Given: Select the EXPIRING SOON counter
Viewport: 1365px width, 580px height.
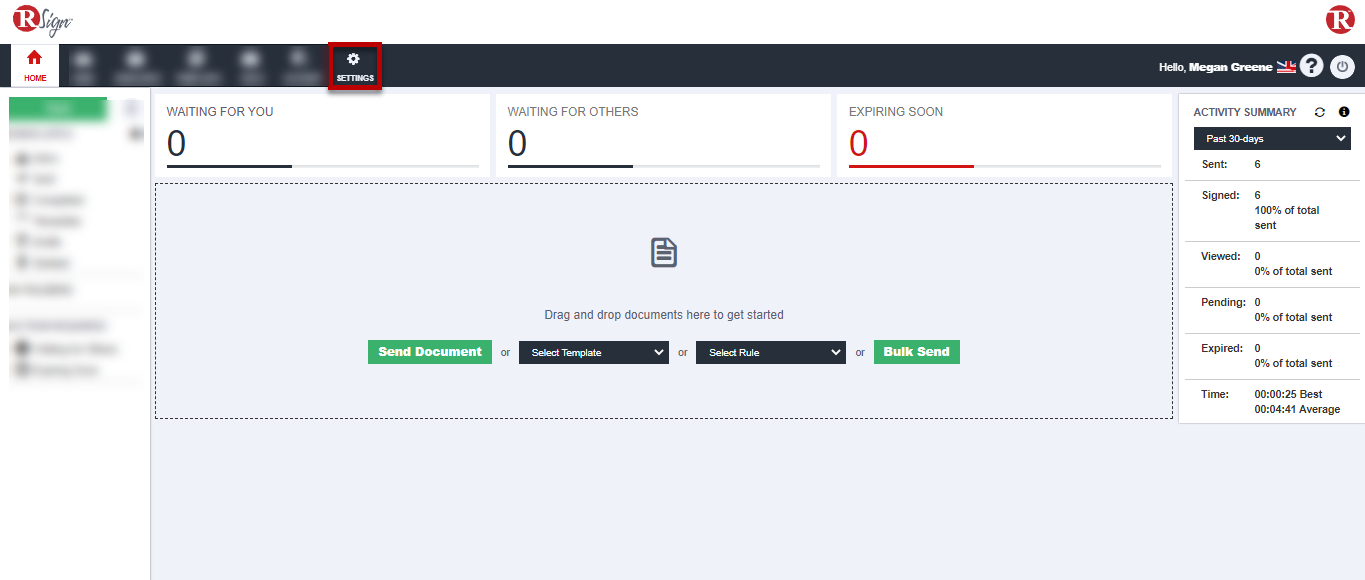Looking at the screenshot, I should pyautogui.click(x=860, y=143).
